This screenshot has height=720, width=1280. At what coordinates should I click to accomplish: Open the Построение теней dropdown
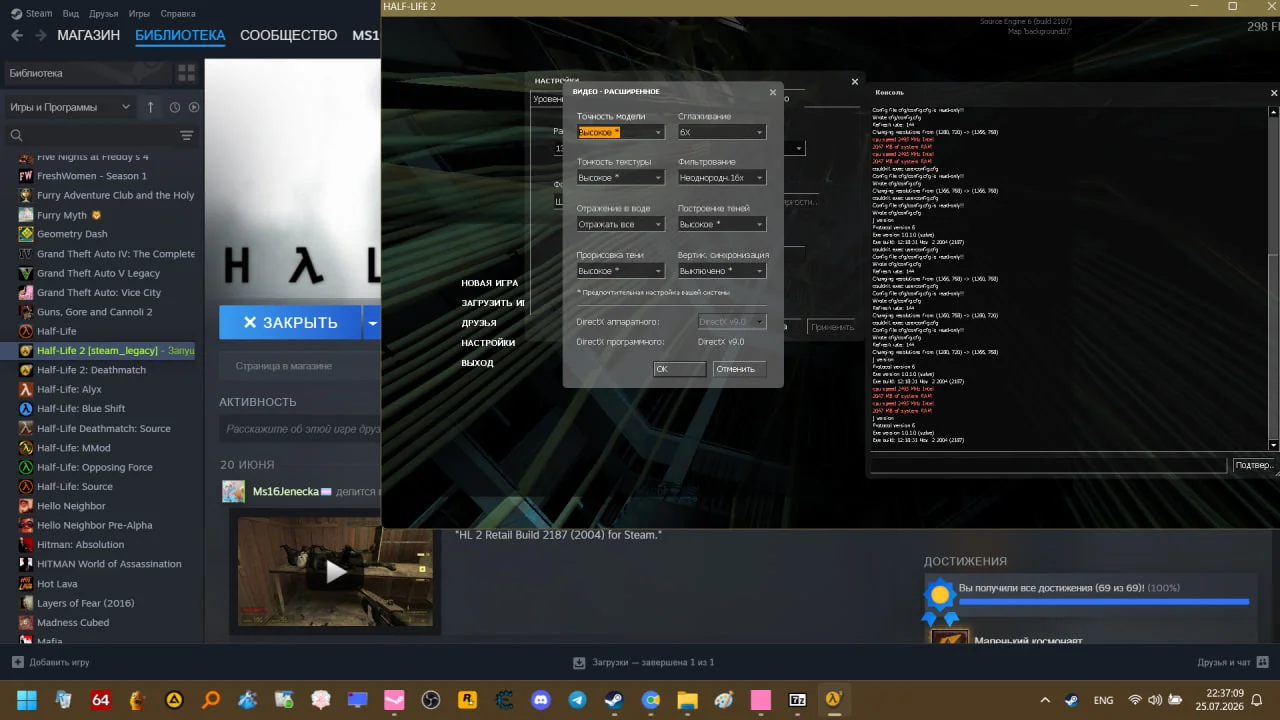point(721,224)
